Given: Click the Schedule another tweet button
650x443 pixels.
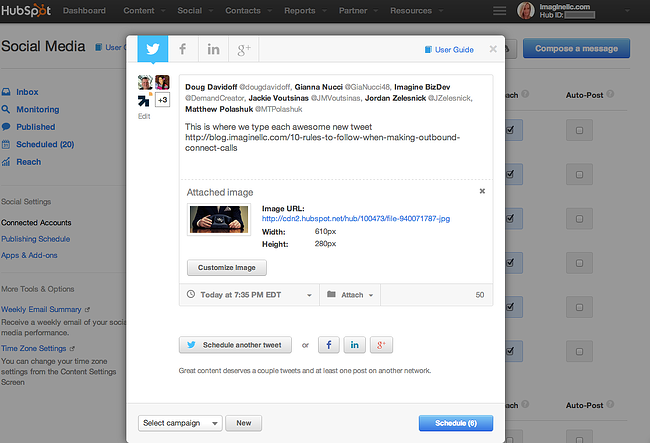Looking at the screenshot, I should click(x=235, y=345).
